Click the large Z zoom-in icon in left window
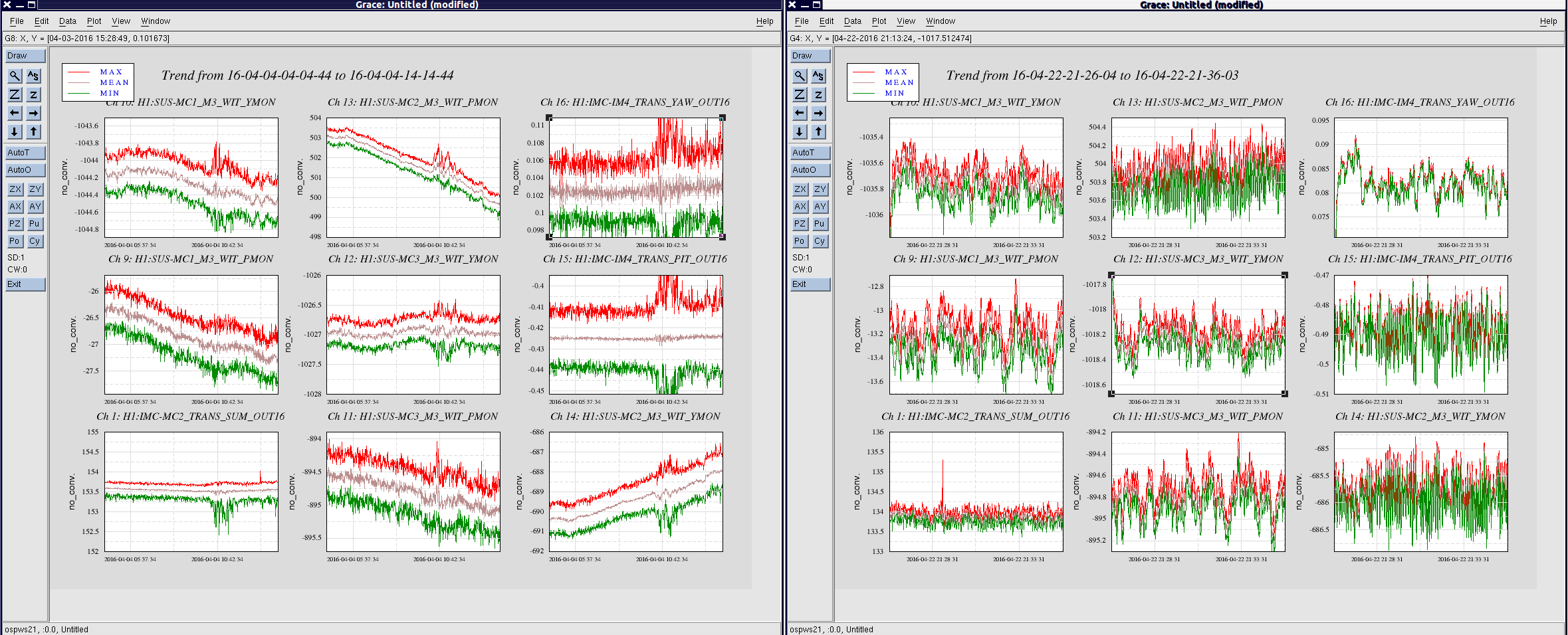The width and height of the screenshot is (1568, 635). tap(15, 94)
